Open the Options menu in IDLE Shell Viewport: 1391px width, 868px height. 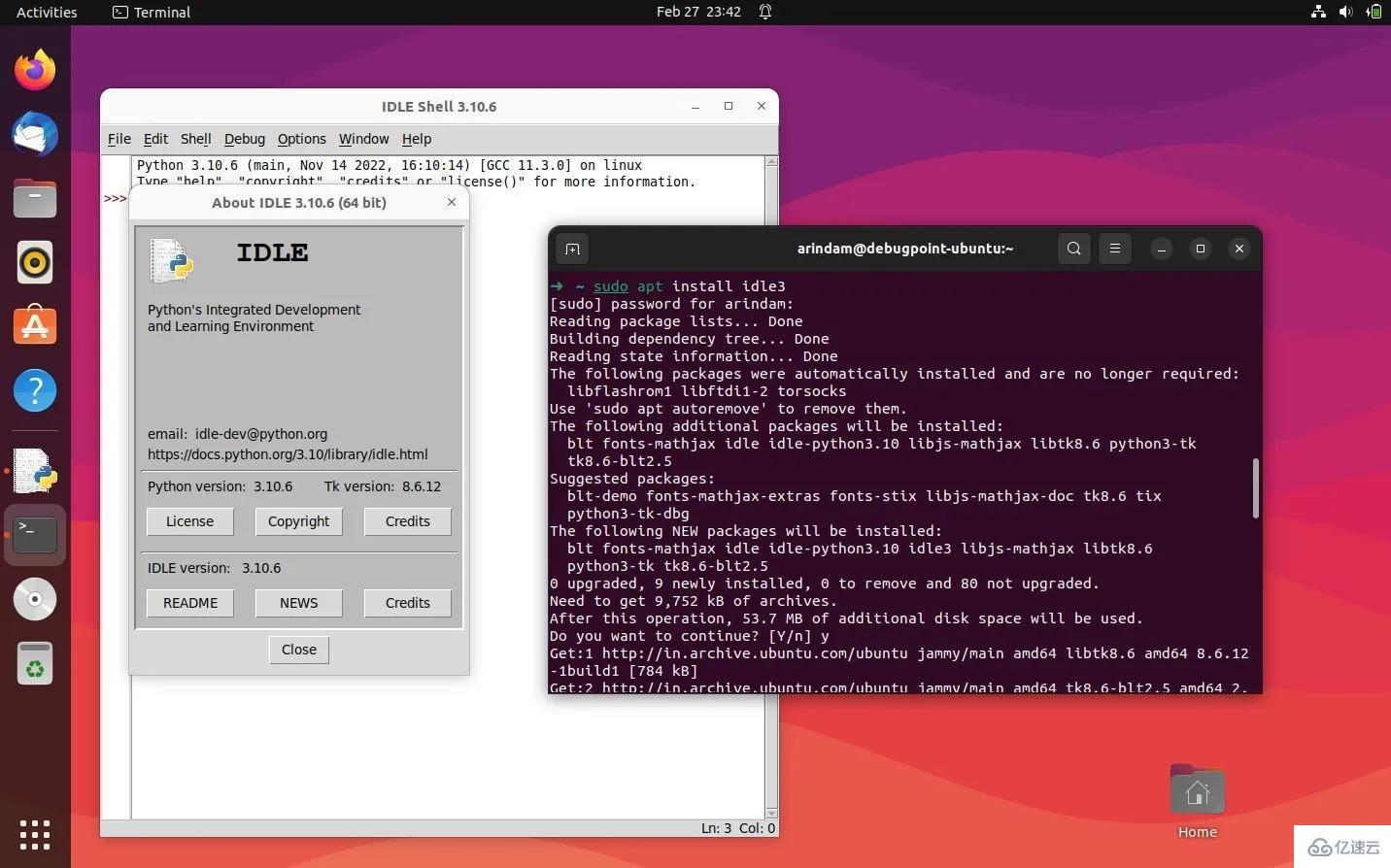[301, 139]
